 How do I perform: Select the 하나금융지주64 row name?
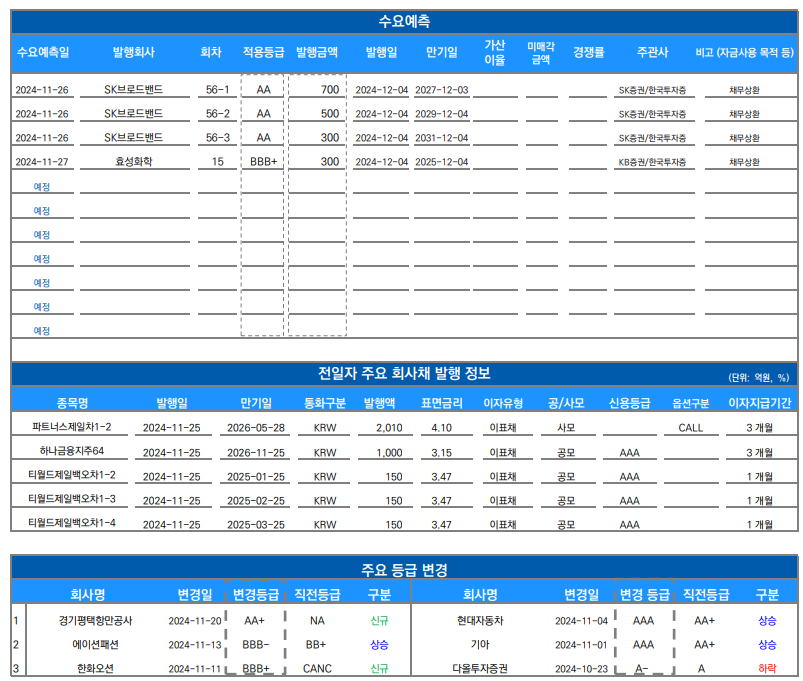(x=72, y=452)
